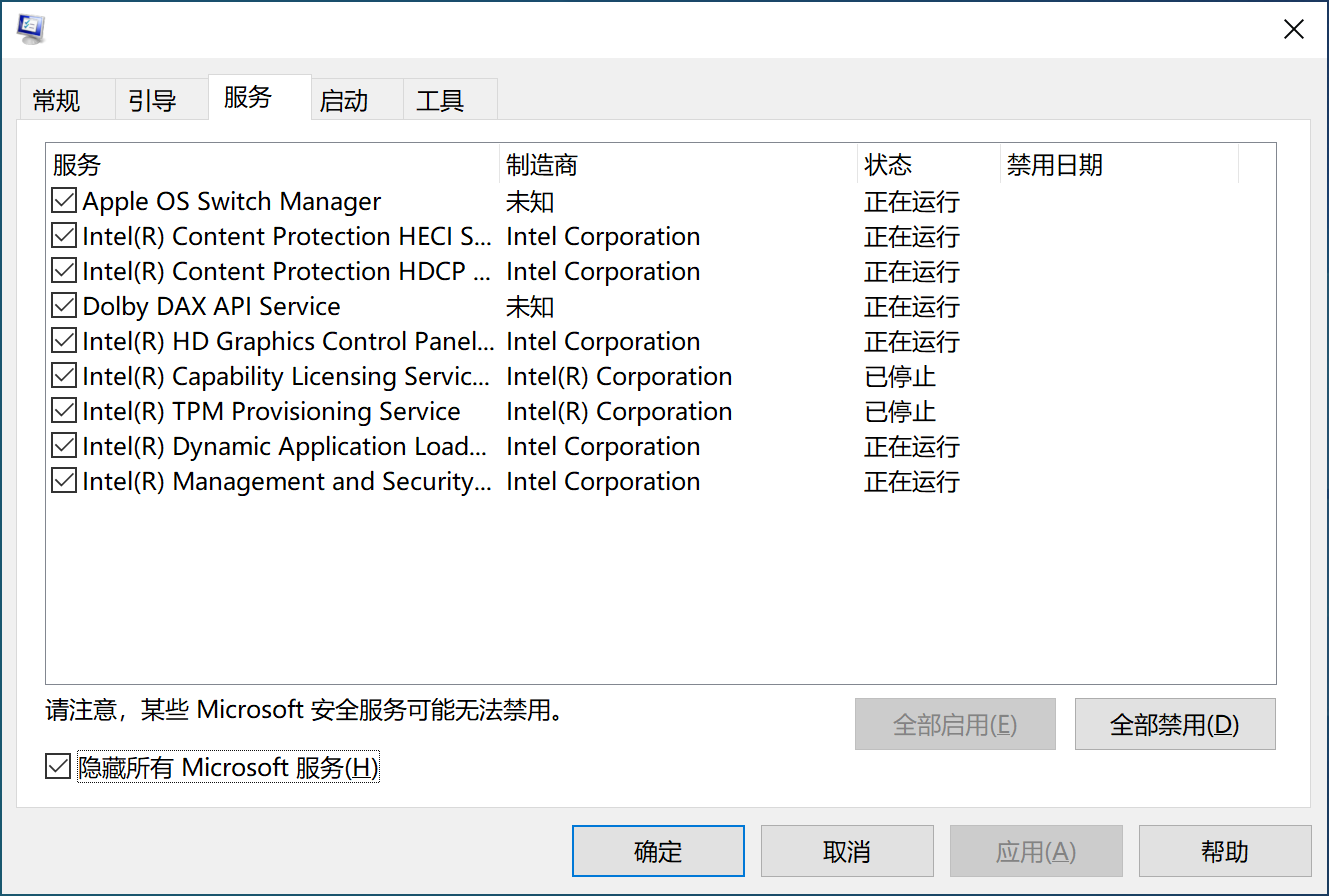Viewport: 1329px width, 896px height.
Task: Toggle the Intel(R) Content Protection HECI service checkbox
Action: [x=64, y=237]
